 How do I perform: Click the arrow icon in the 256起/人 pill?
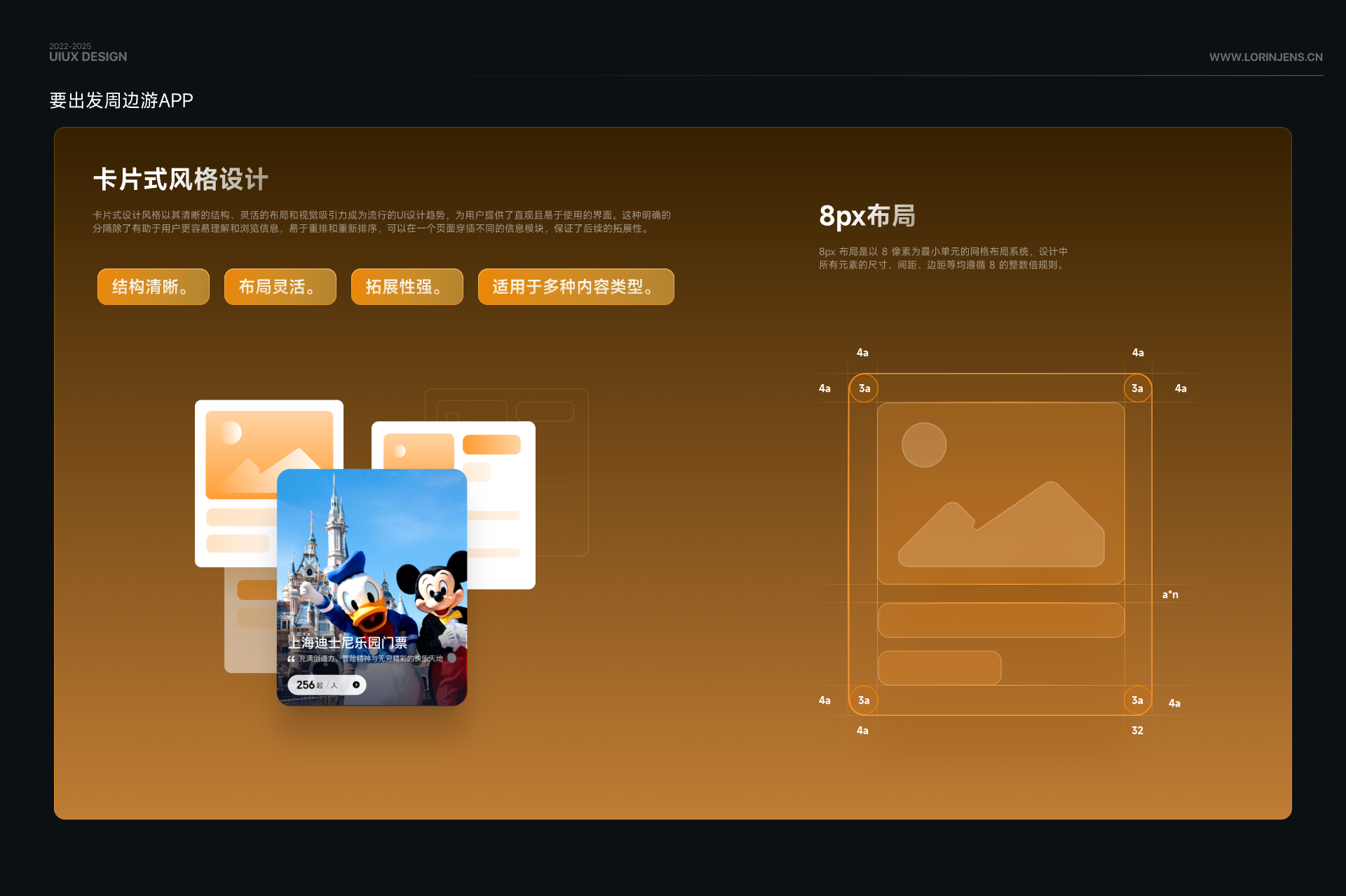point(356,685)
